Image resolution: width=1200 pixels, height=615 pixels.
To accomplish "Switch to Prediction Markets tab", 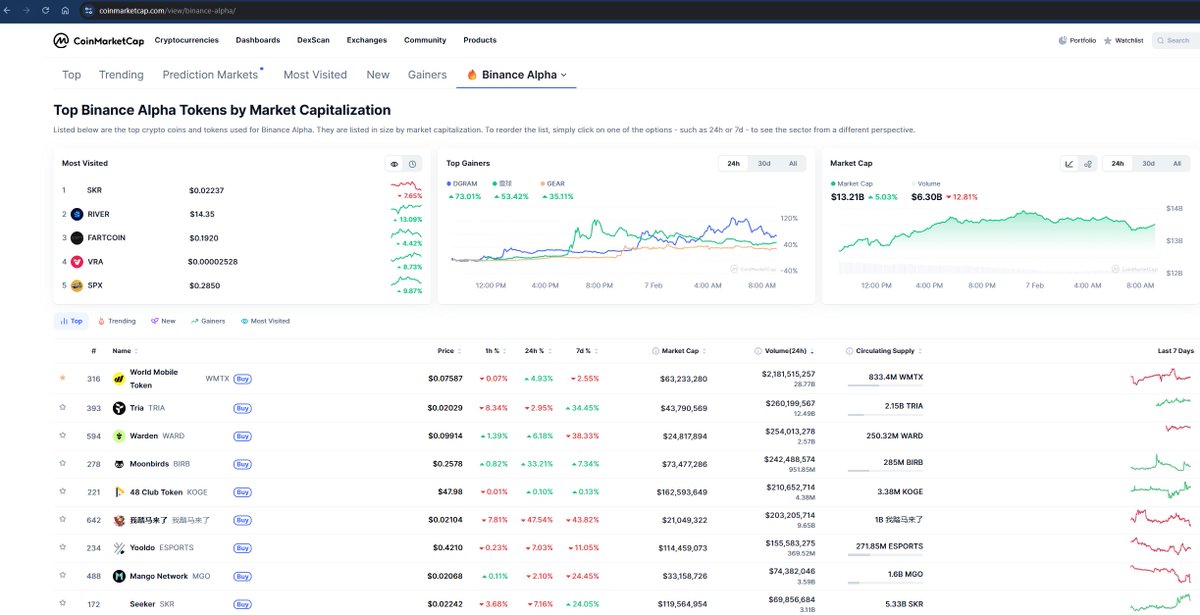I will click(210, 75).
